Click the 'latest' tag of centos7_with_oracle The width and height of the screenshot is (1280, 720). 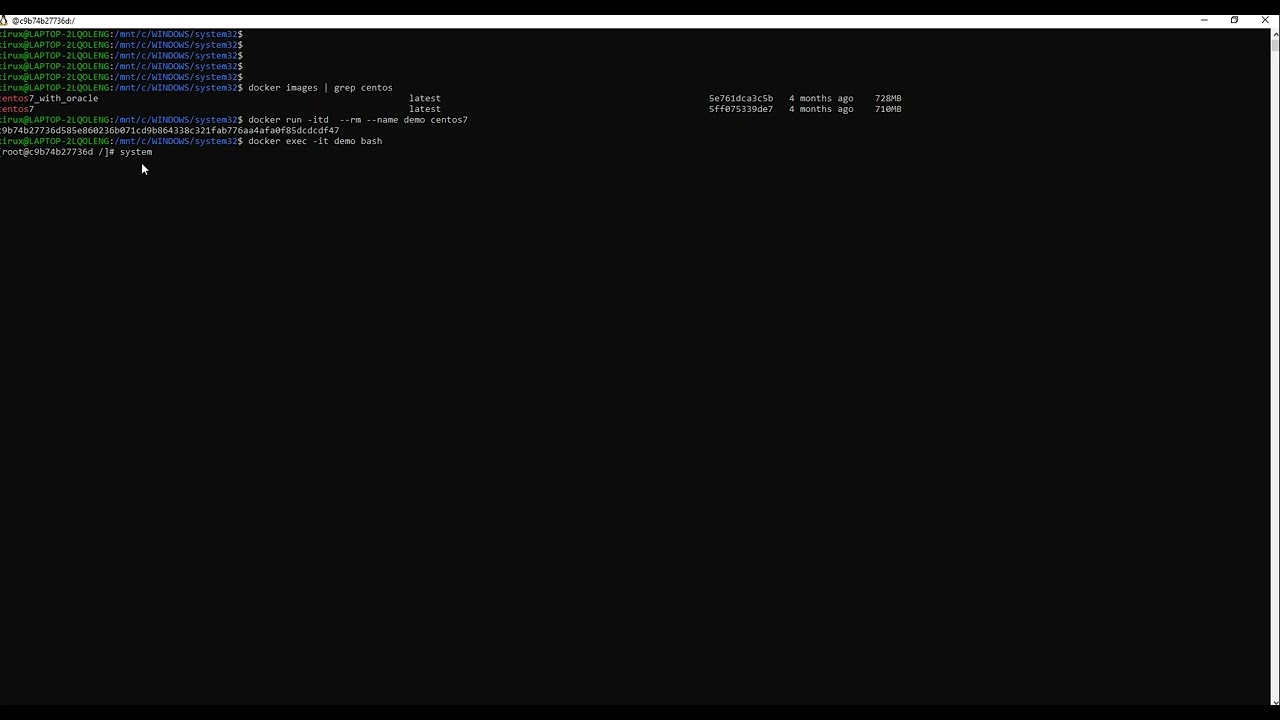pyautogui.click(x=424, y=99)
